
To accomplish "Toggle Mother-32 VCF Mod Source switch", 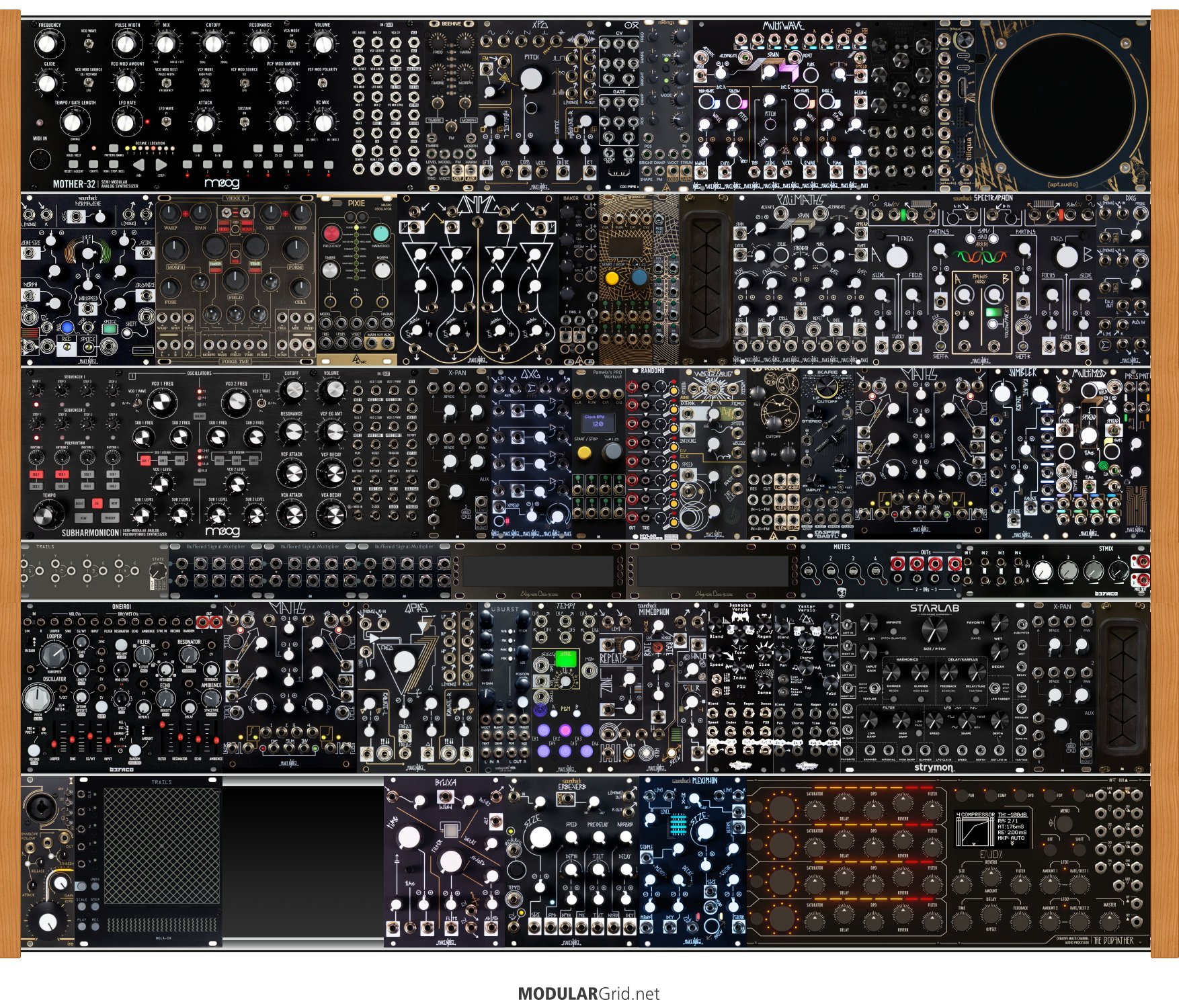I will [x=244, y=83].
